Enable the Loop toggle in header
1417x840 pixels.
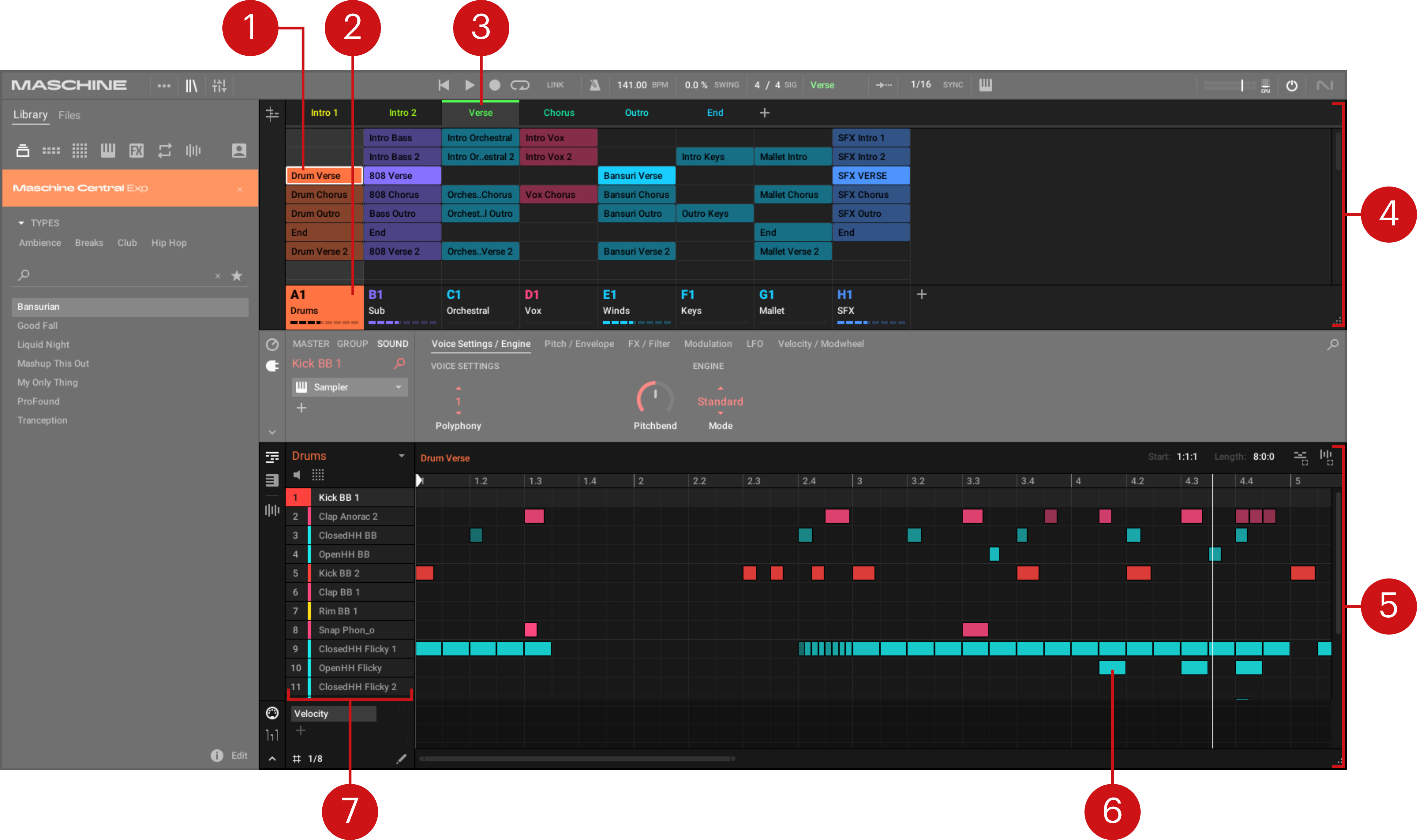(x=519, y=85)
